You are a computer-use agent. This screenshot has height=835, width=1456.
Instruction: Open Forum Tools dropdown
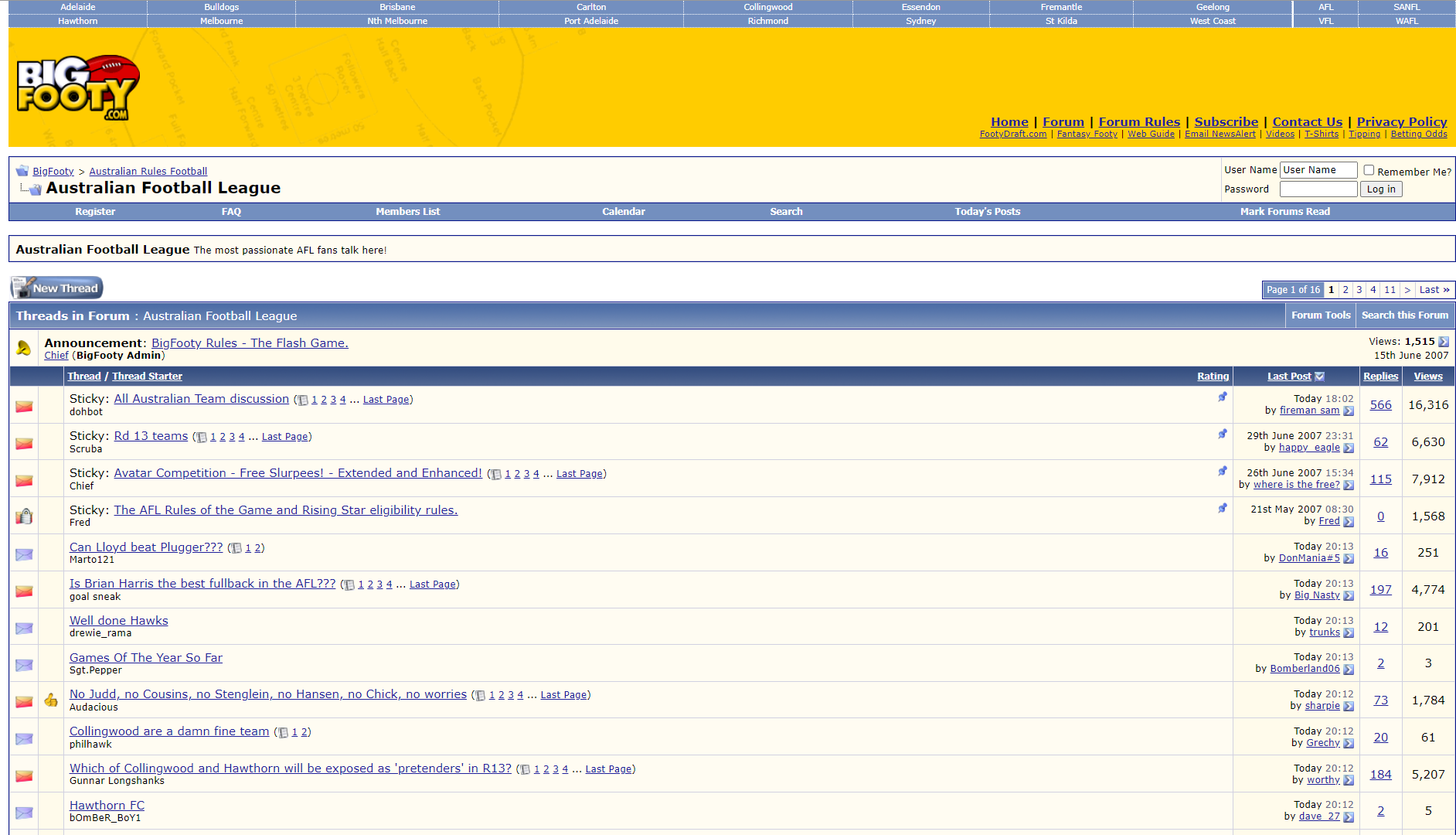(1321, 315)
